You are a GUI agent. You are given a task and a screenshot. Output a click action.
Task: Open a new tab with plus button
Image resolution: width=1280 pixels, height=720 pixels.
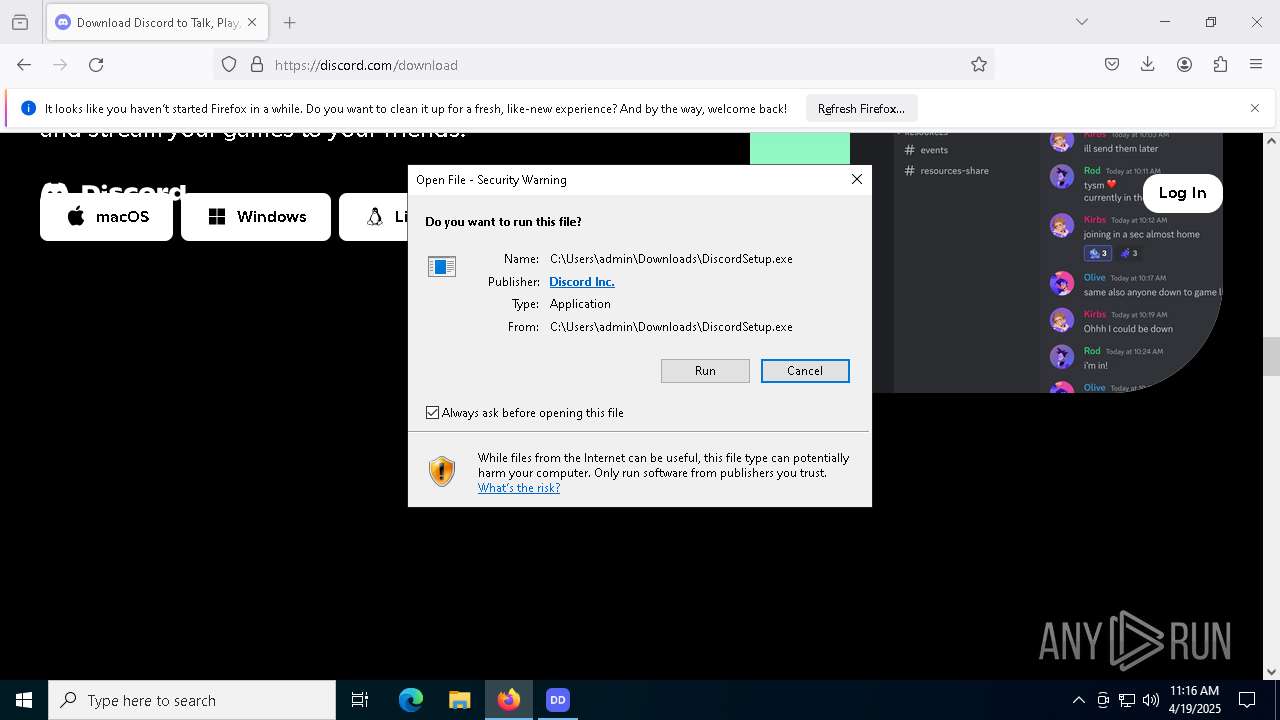tap(289, 22)
